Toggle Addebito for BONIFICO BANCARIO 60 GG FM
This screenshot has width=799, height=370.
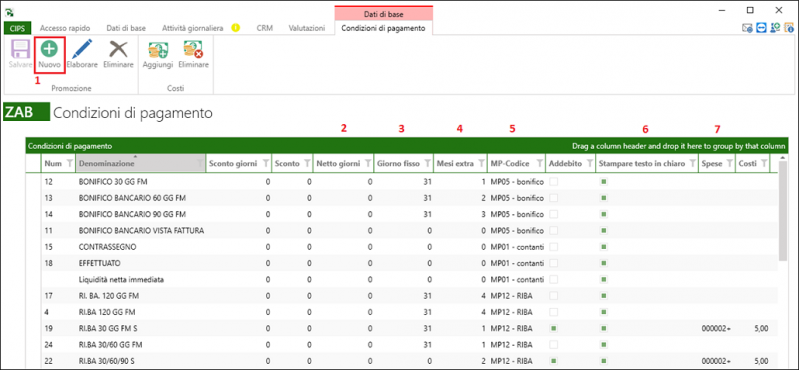553,198
